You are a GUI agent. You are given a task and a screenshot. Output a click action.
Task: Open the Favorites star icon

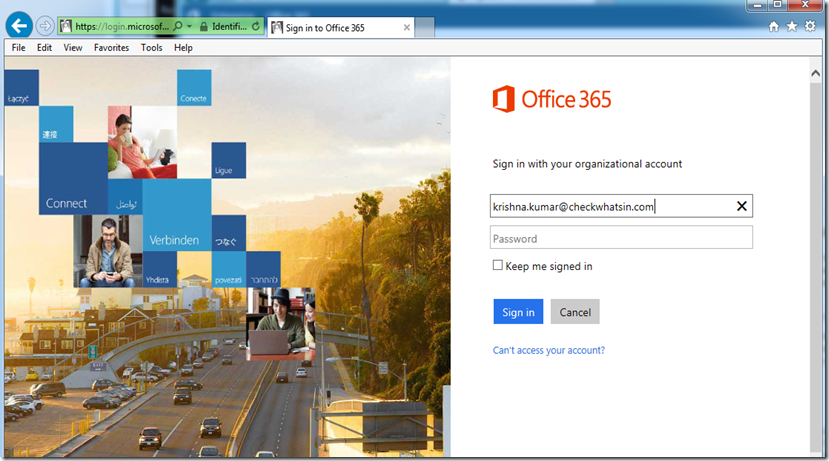(791, 26)
